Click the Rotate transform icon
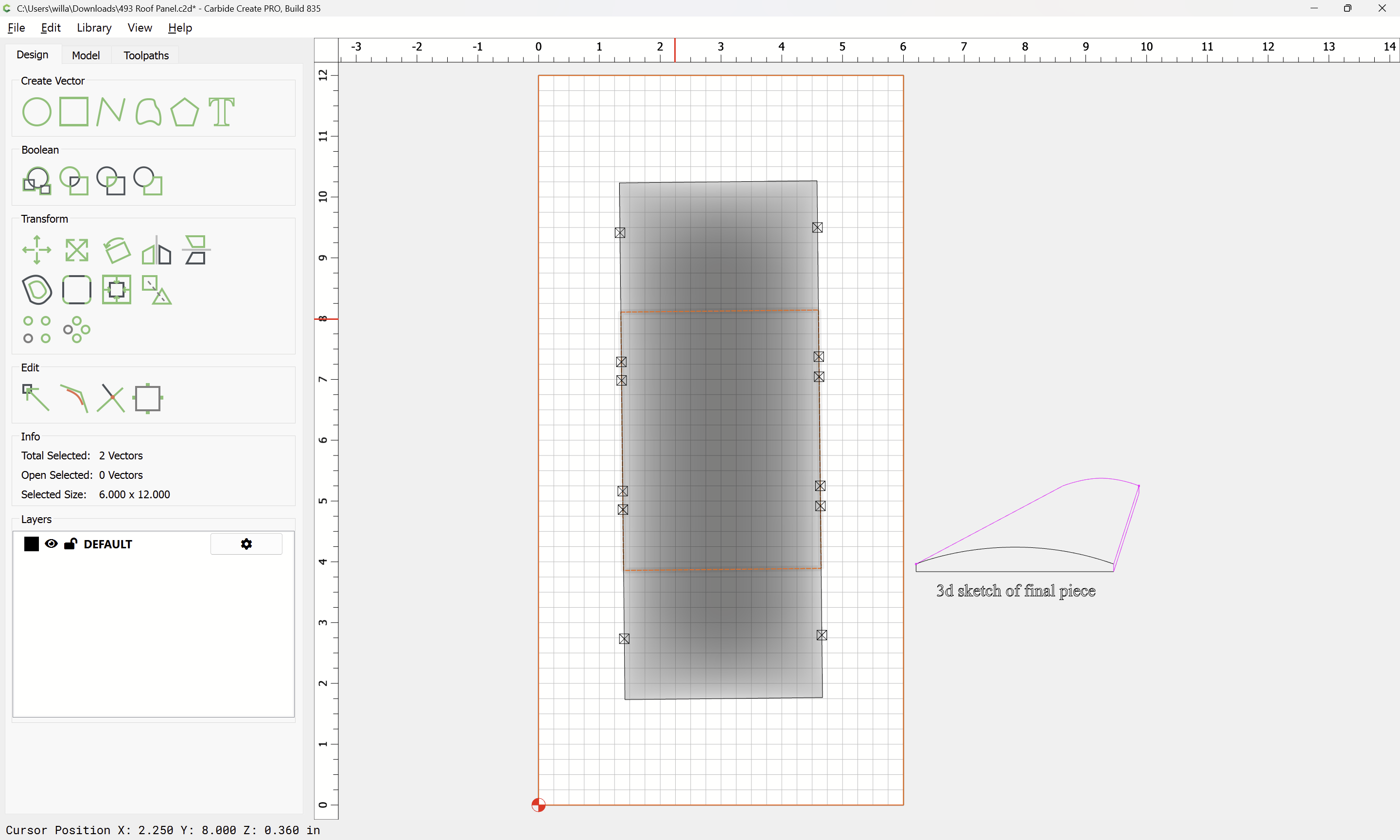 pos(117,250)
